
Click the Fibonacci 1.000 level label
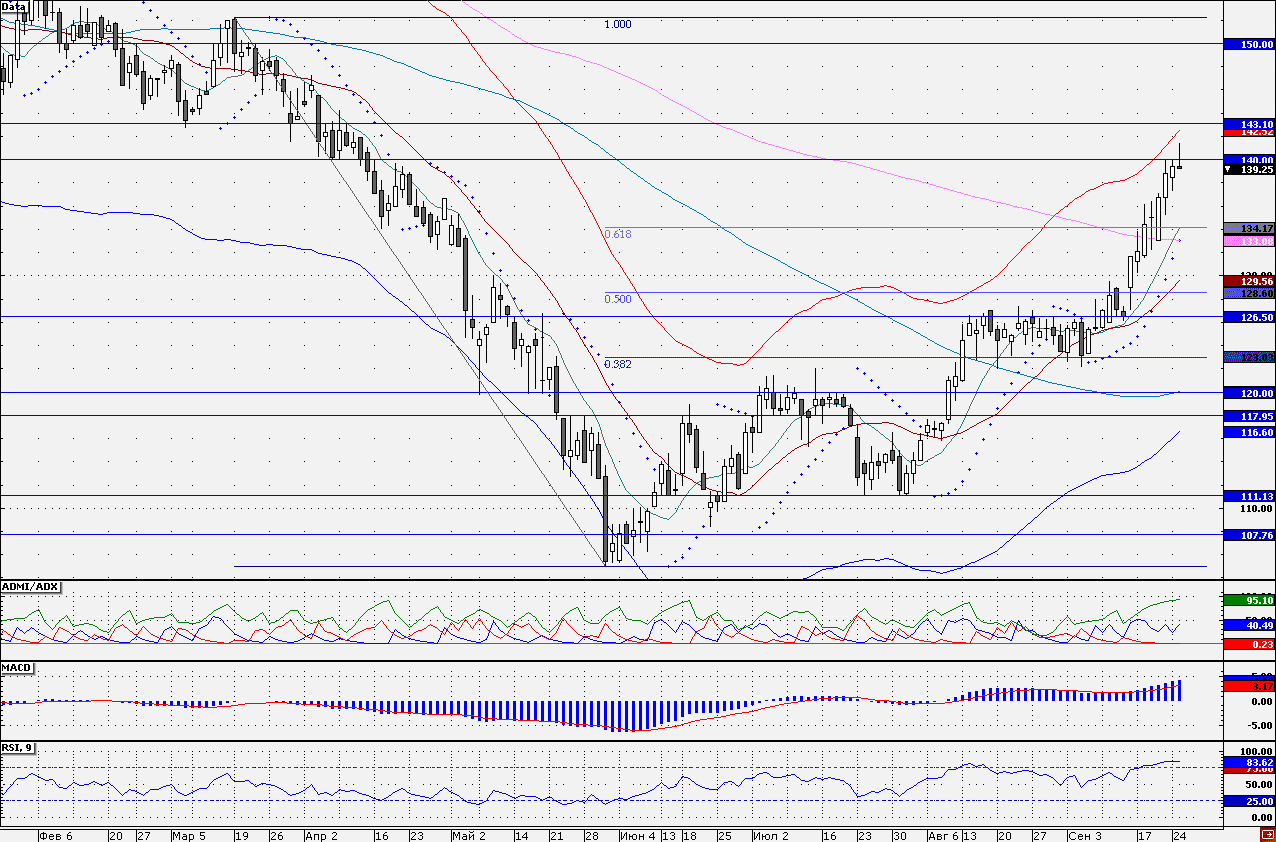point(618,24)
